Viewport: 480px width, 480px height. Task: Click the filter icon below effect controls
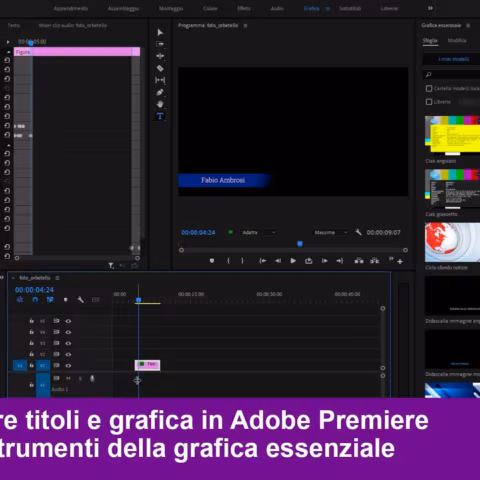point(111,266)
